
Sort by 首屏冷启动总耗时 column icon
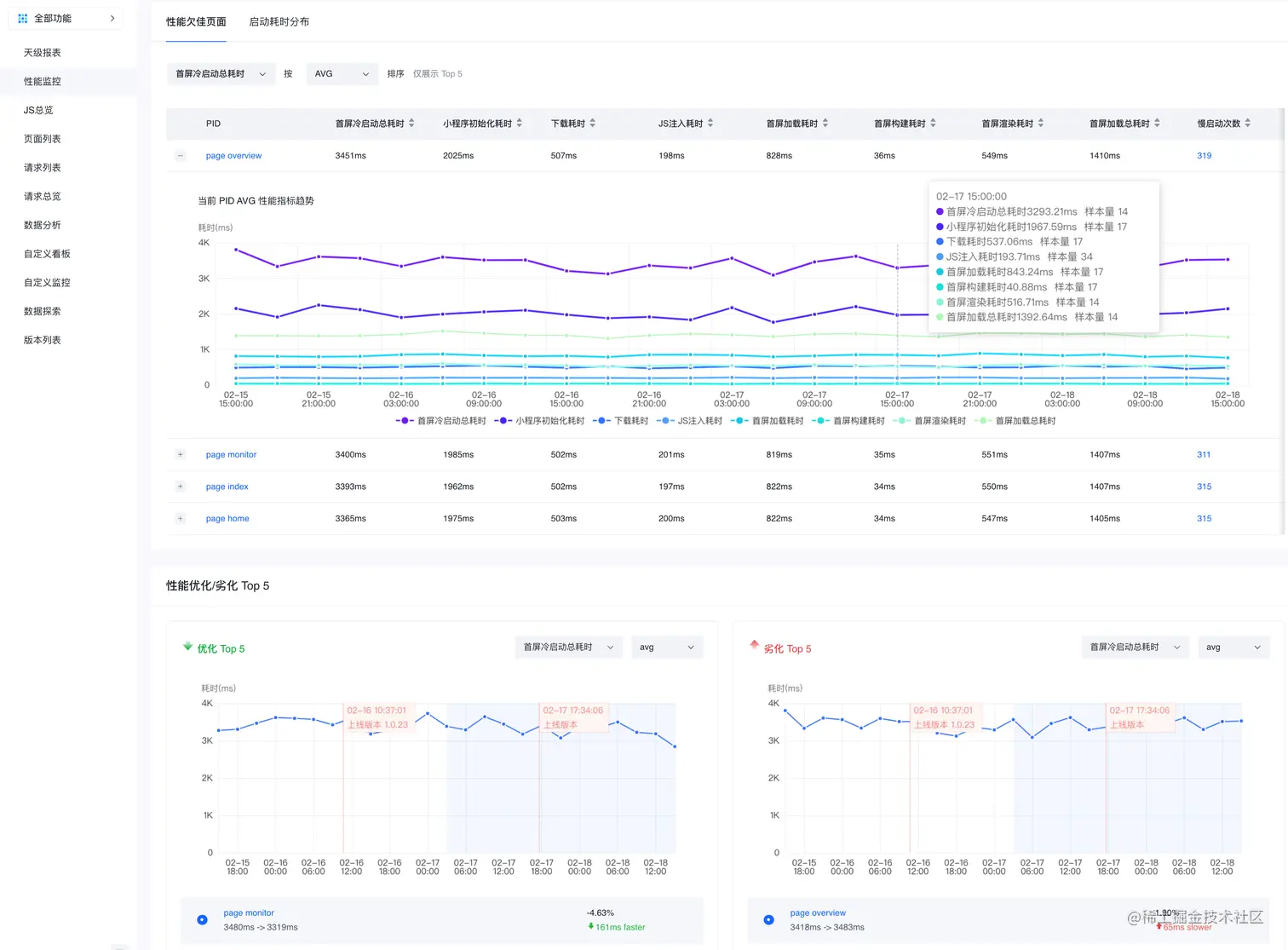(x=411, y=124)
